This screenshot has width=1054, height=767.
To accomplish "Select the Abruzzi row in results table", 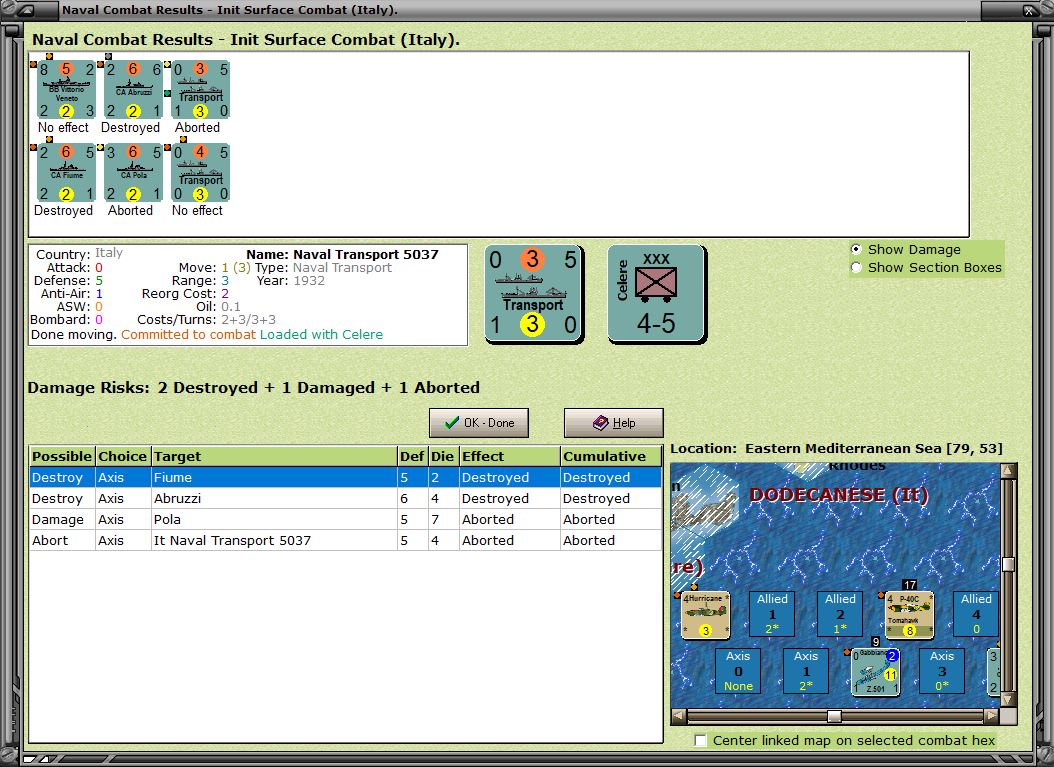I will [346, 498].
